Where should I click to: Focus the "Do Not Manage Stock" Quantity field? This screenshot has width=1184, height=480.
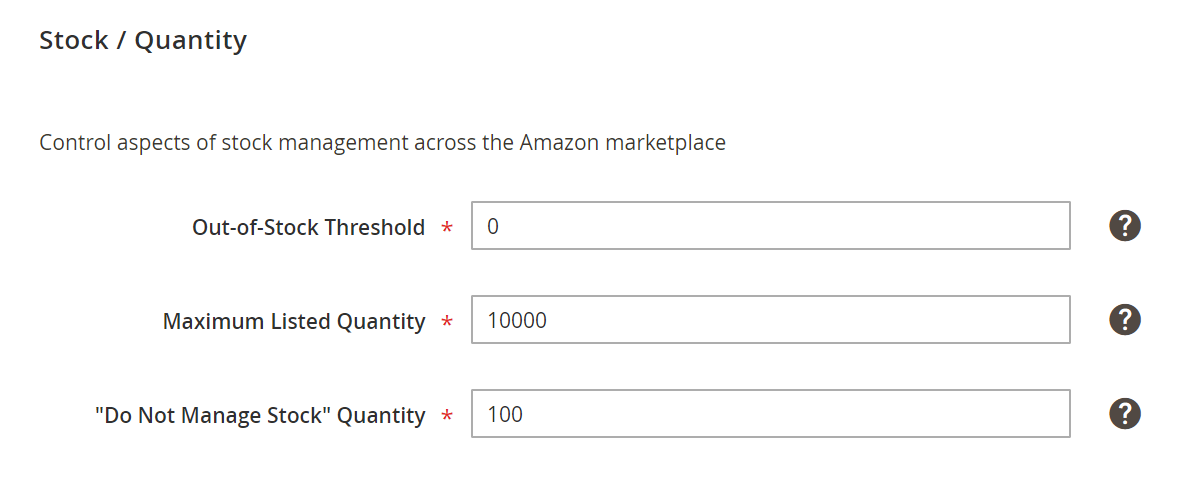pos(771,414)
